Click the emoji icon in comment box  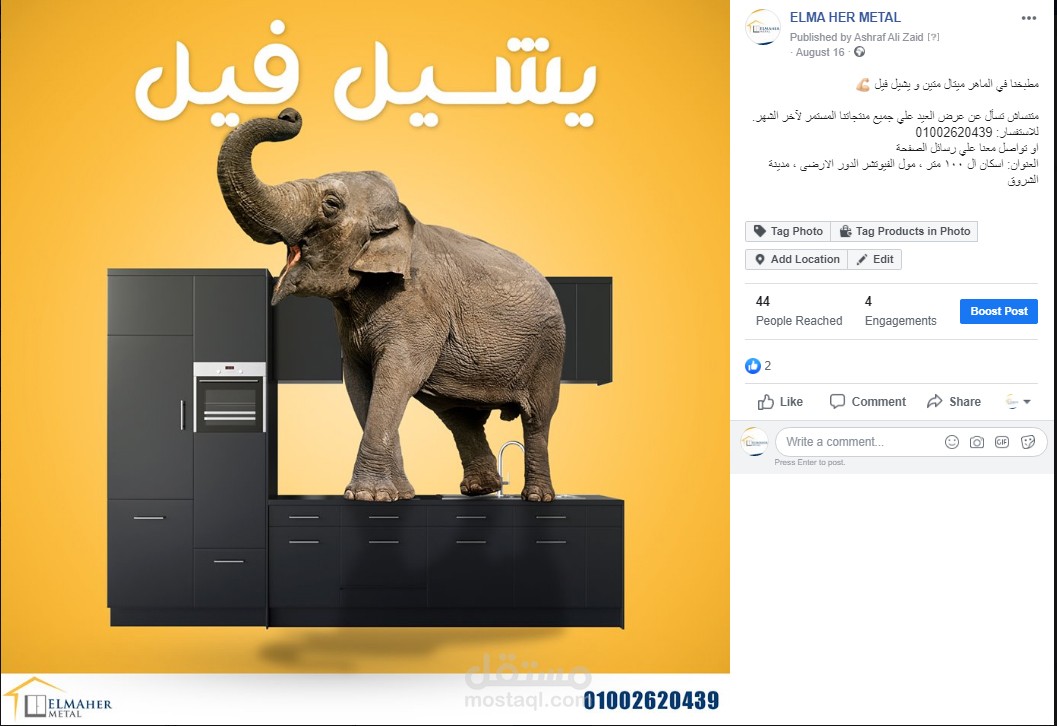[x=952, y=442]
